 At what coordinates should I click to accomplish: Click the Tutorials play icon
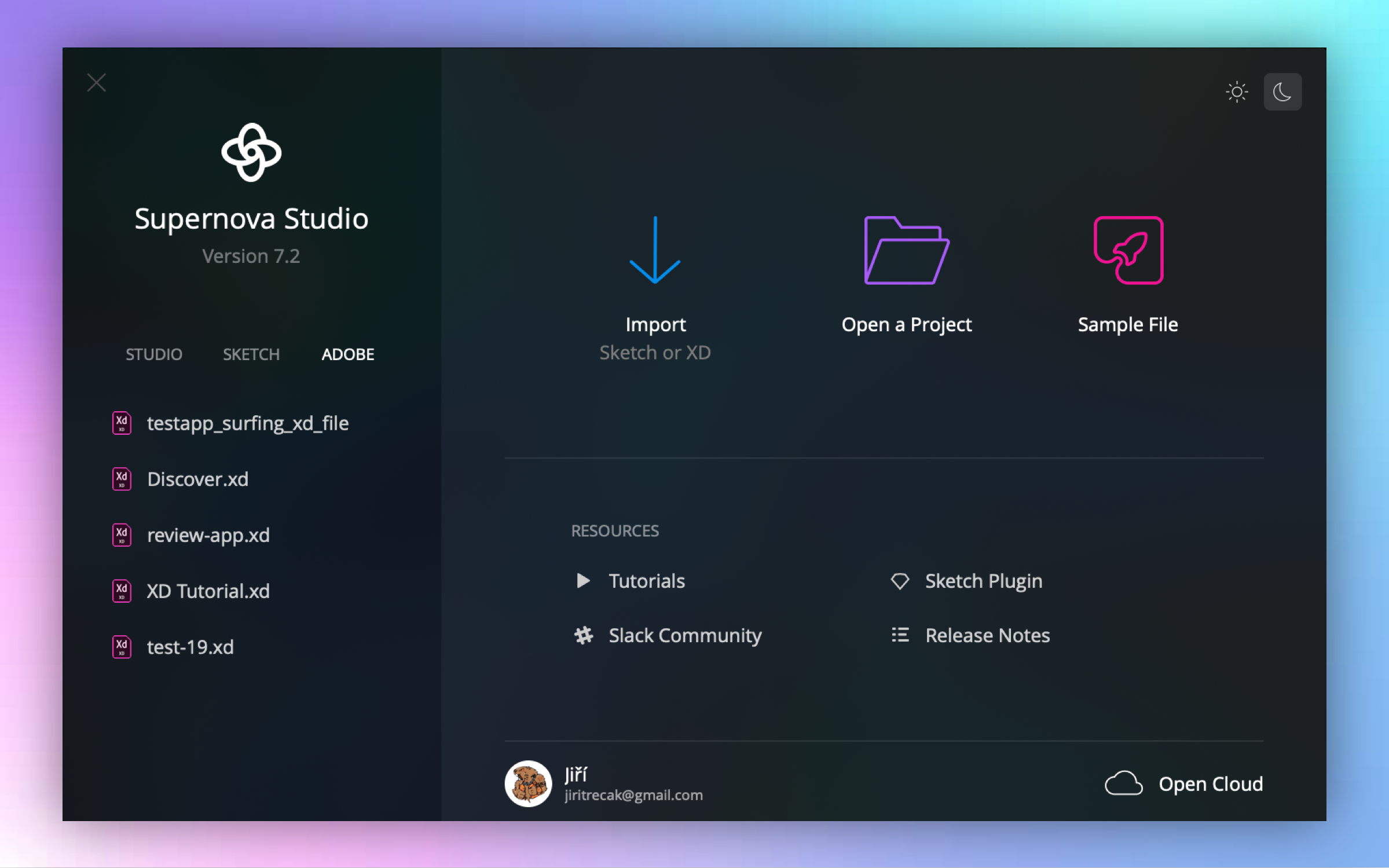583,580
